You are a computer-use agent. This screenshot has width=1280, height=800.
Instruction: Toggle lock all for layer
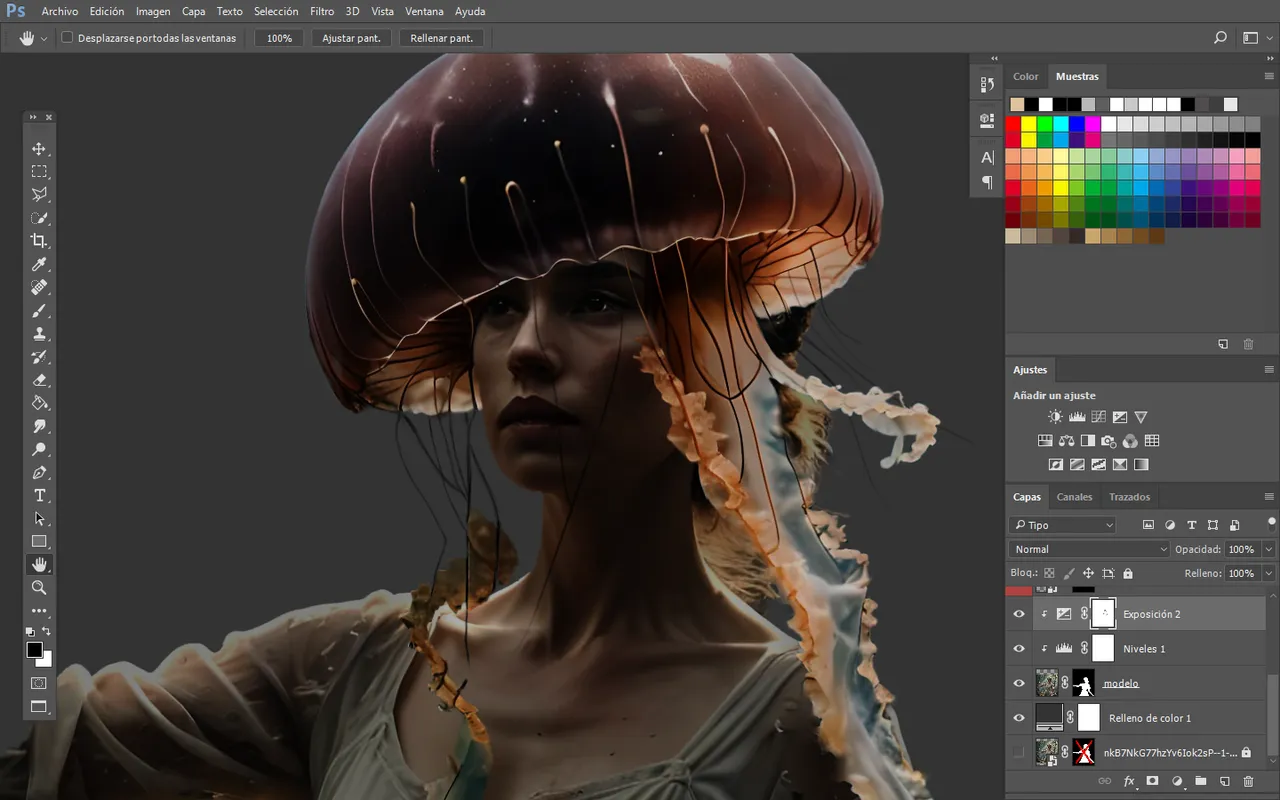(x=1128, y=574)
